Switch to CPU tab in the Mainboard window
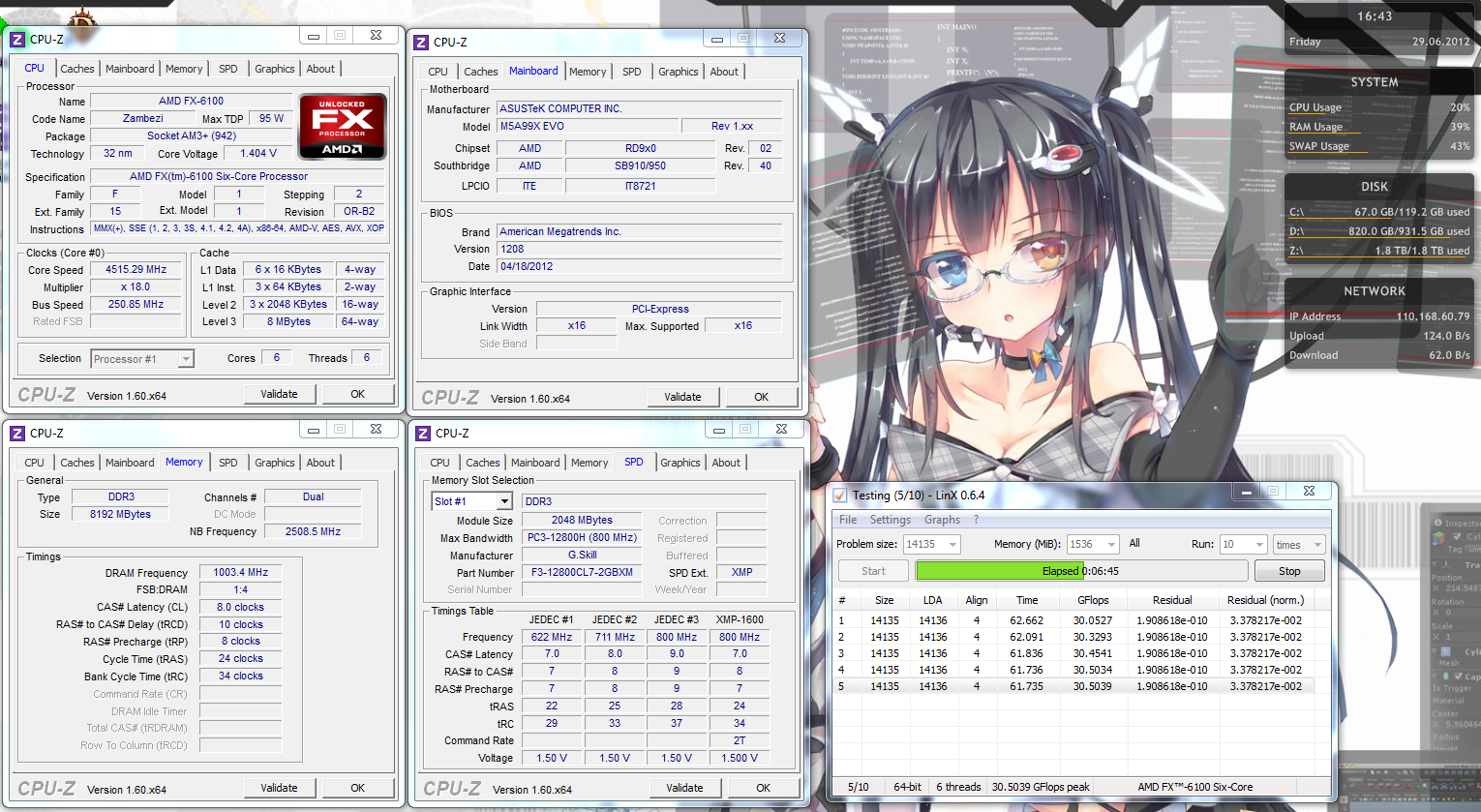1481x812 pixels. coord(438,72)
